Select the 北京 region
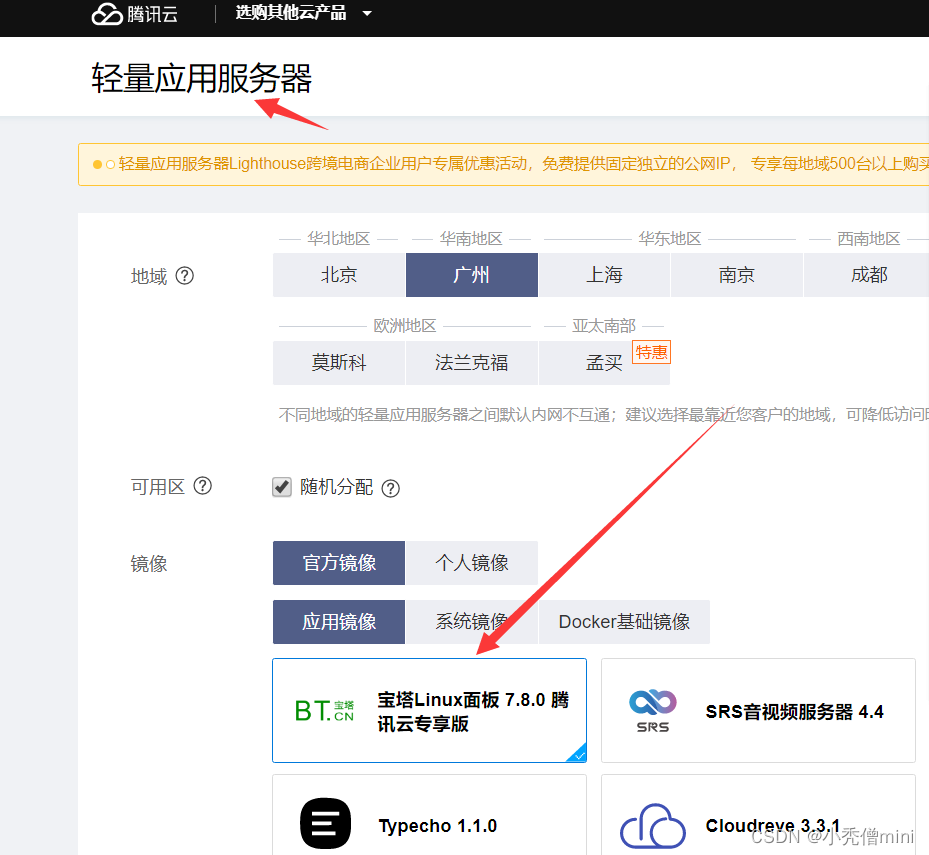 (339, 275)
